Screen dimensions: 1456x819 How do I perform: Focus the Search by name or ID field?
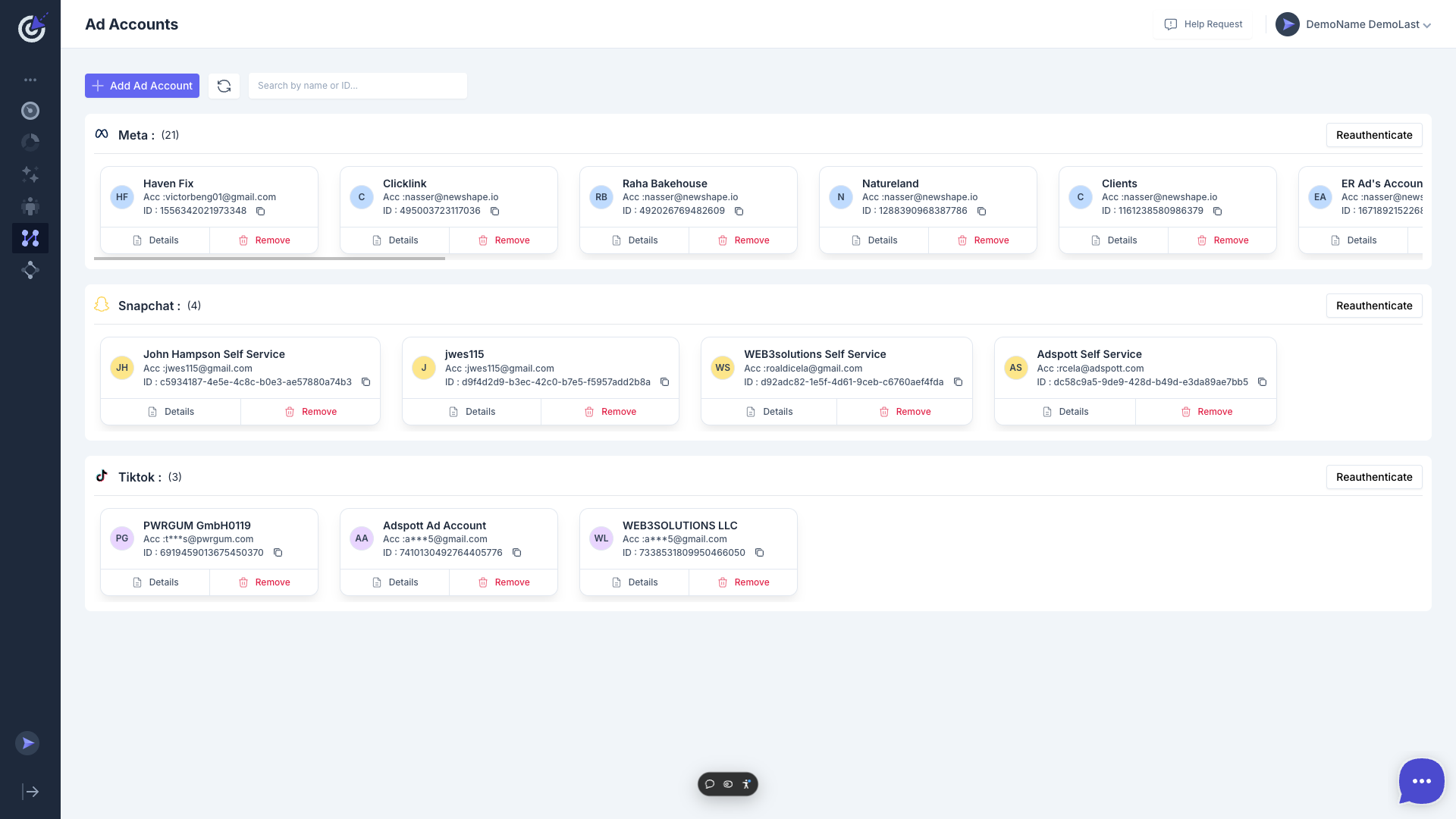pos(358,86)
